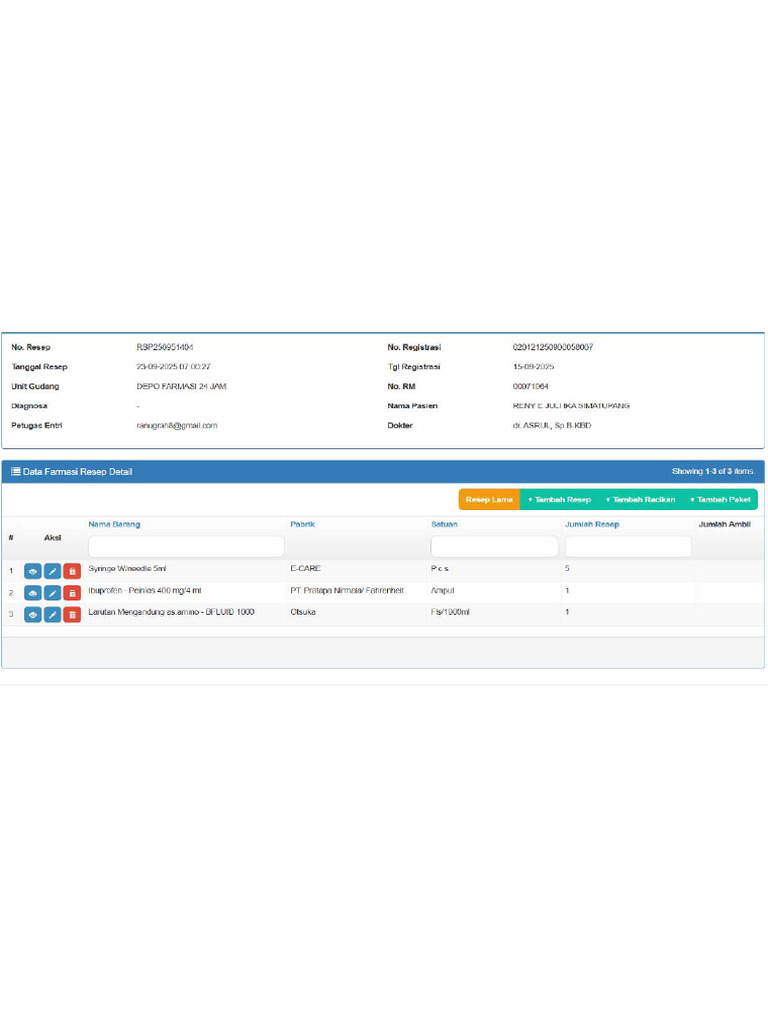
Task: Click the Aksi column header
Action: pyautogui.click(x=52, y=538)
